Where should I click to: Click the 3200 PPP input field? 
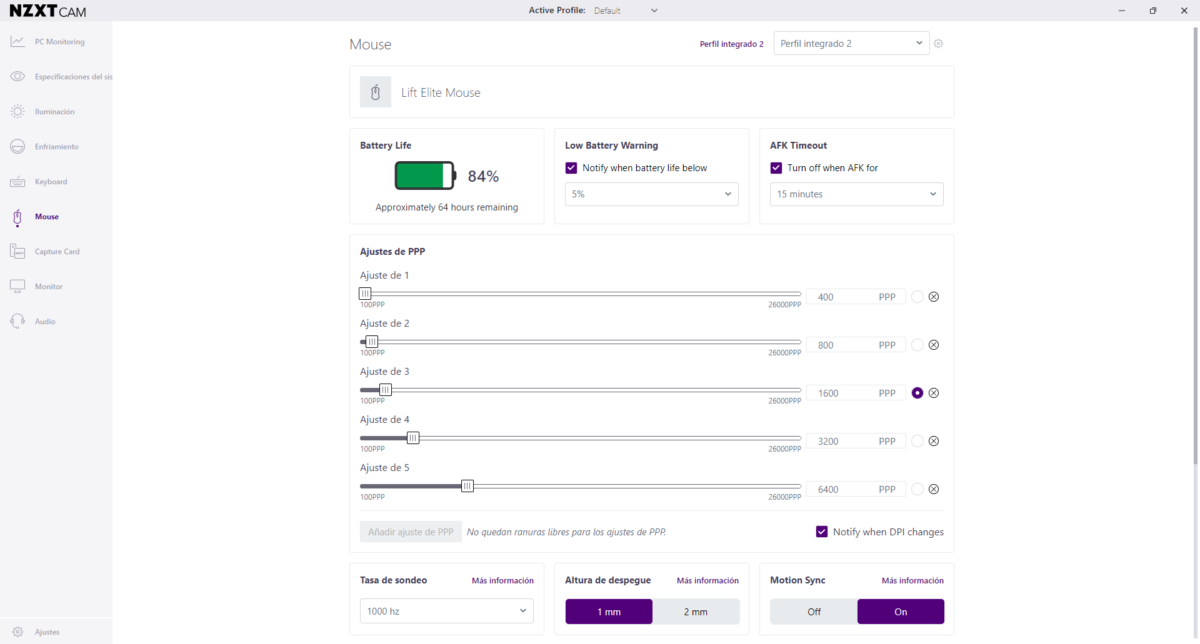coord(855,441)
